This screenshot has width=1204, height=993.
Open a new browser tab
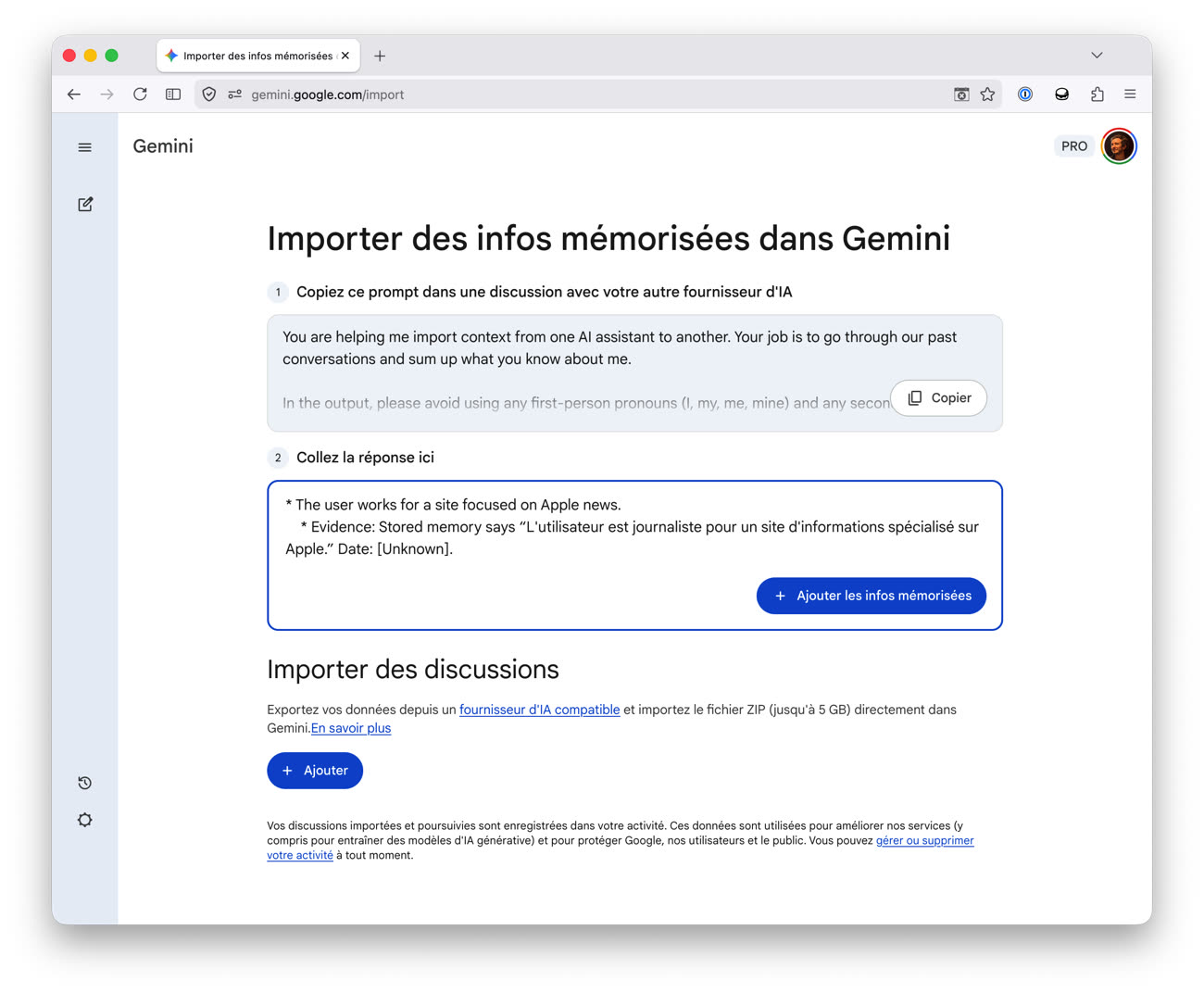[380, 56]
